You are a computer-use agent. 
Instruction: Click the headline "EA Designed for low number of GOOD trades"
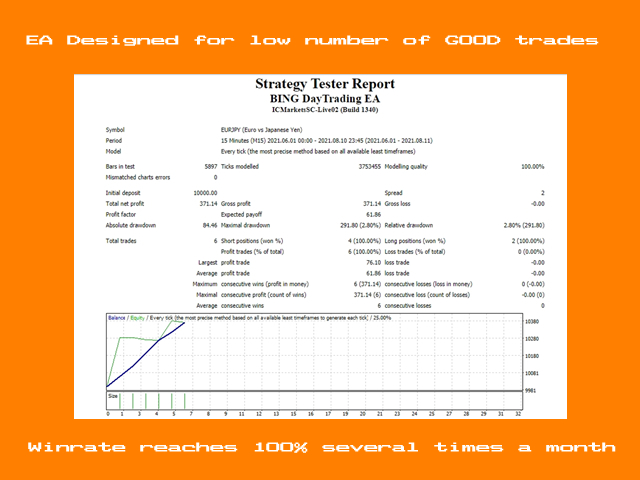[312, 40]
